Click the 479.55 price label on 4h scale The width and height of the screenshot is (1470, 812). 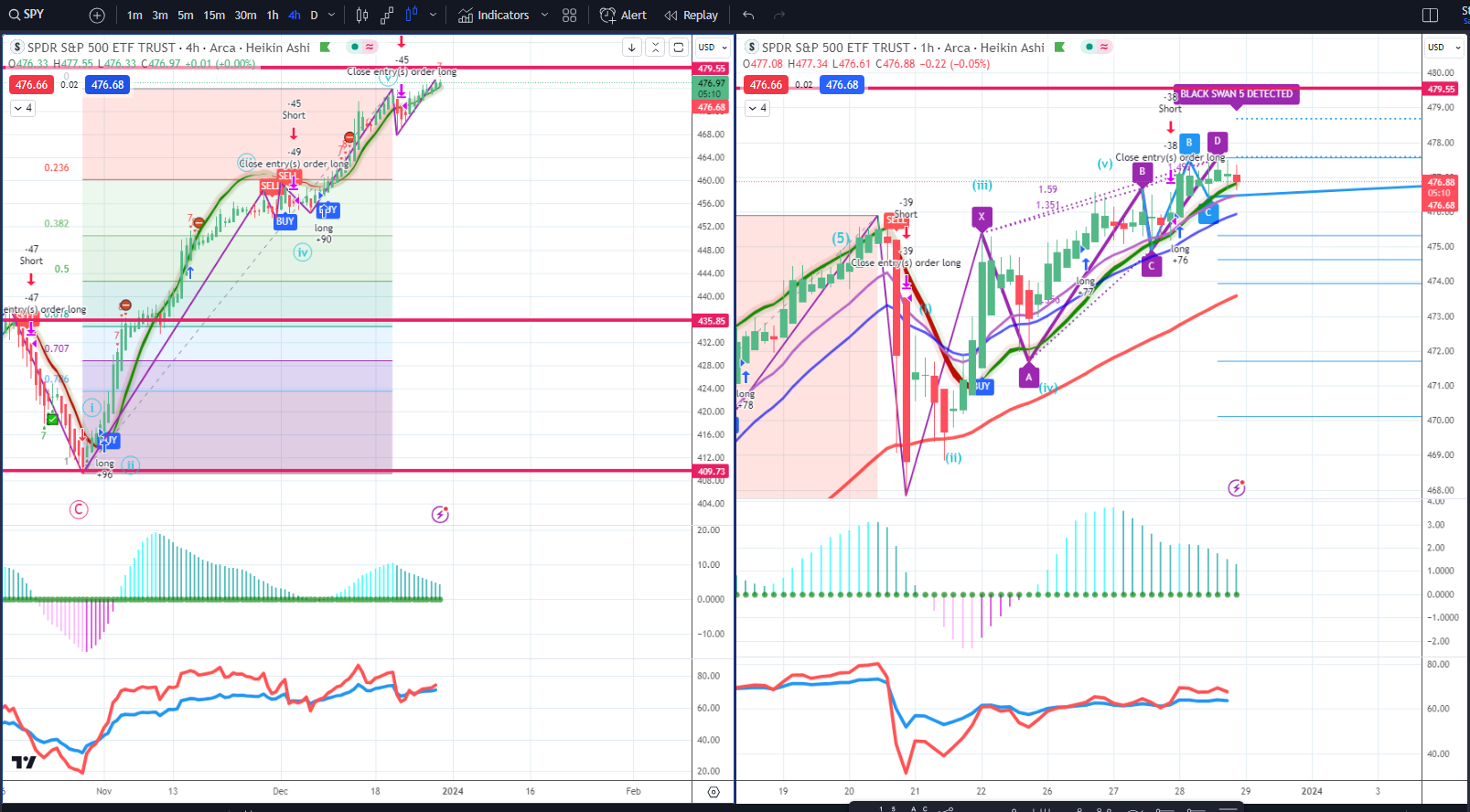[x=711, y=69]
